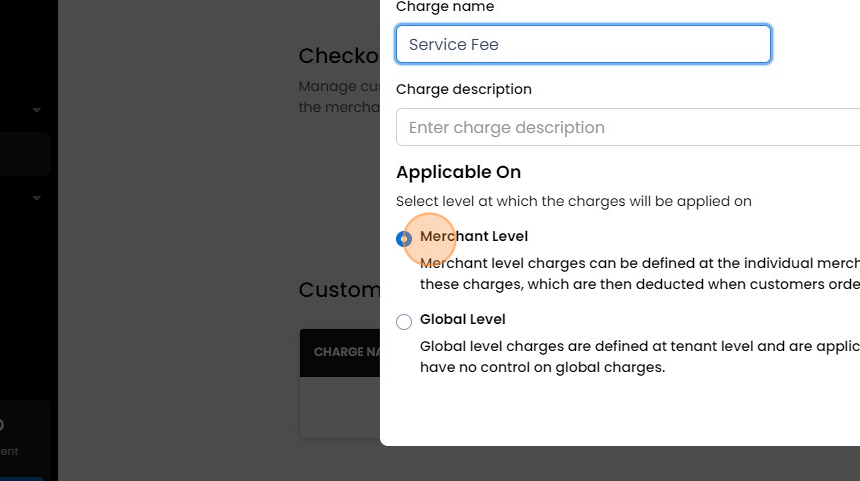Screen dimensions: 860x481
Task: Click the Global Level option label
Action: pyautogui.click(x=463, y=320)
